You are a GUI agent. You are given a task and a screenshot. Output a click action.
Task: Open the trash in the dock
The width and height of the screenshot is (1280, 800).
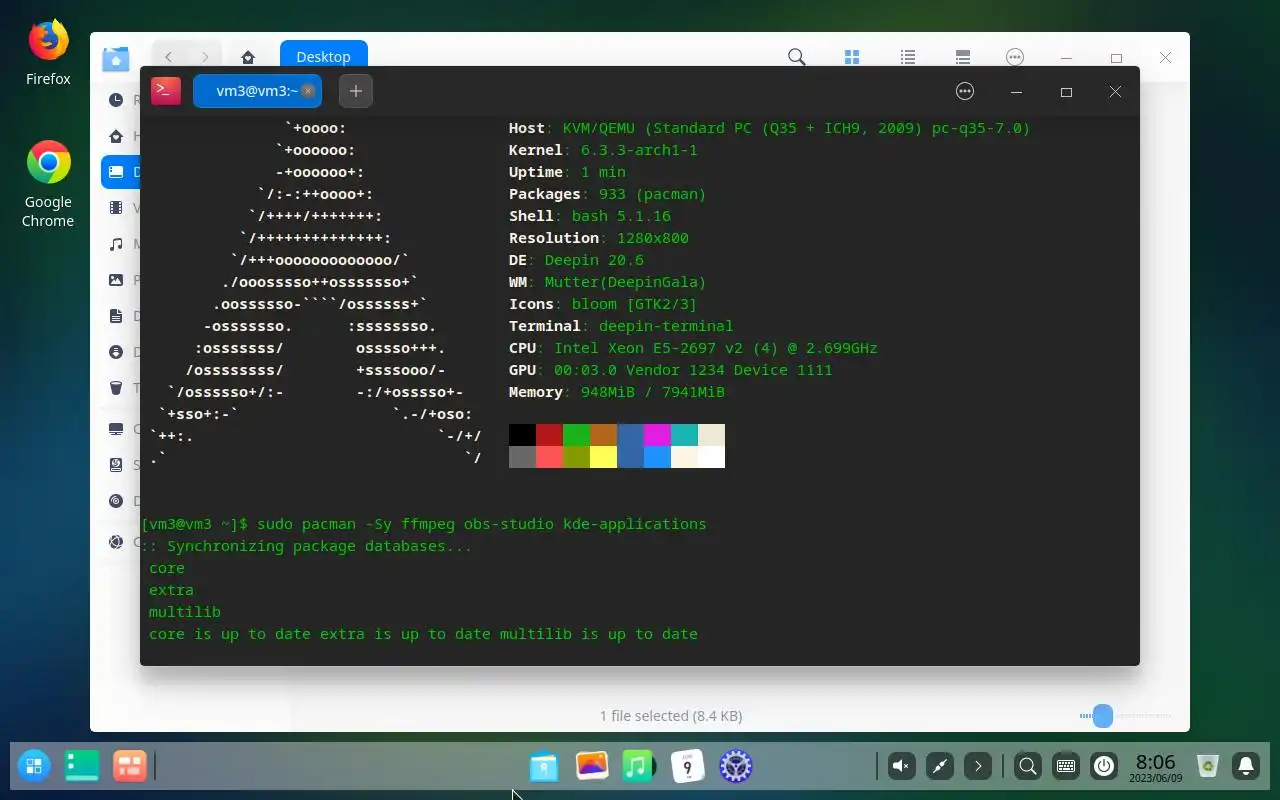1208,766
